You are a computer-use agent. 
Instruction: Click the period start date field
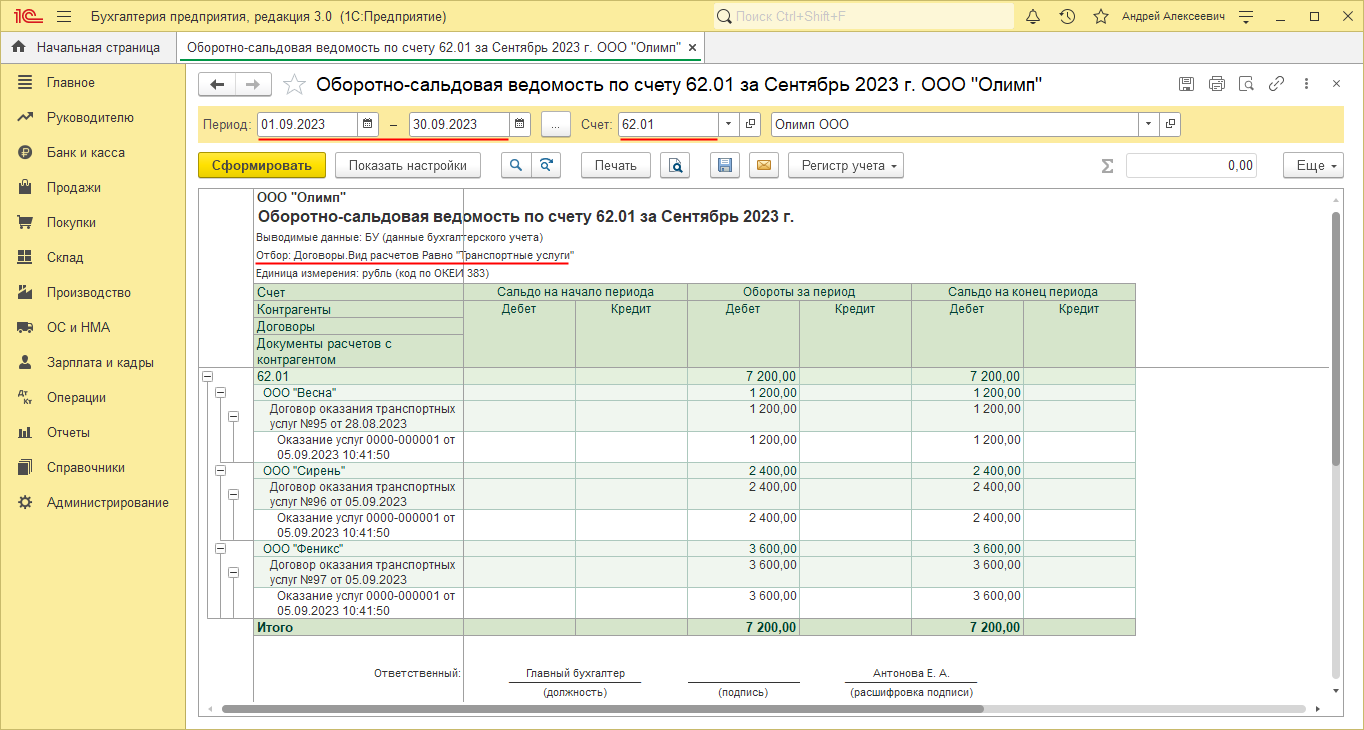click(x=307, y=124)
